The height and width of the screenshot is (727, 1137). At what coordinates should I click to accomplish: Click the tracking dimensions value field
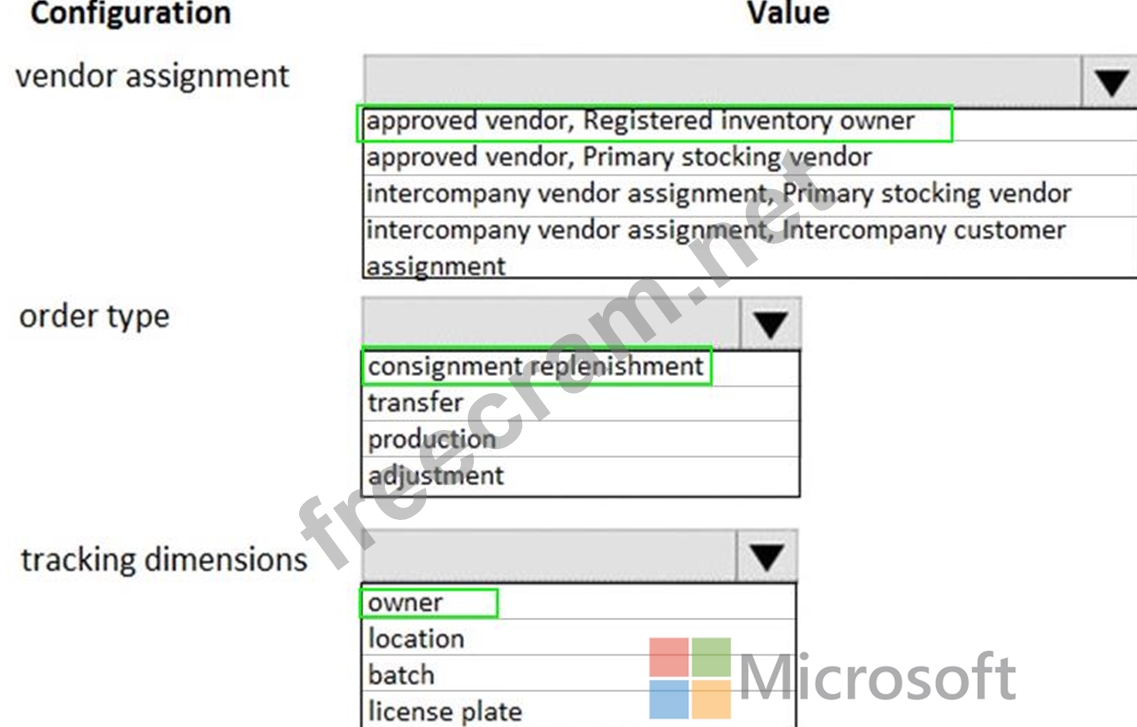[x=548, y=557]
